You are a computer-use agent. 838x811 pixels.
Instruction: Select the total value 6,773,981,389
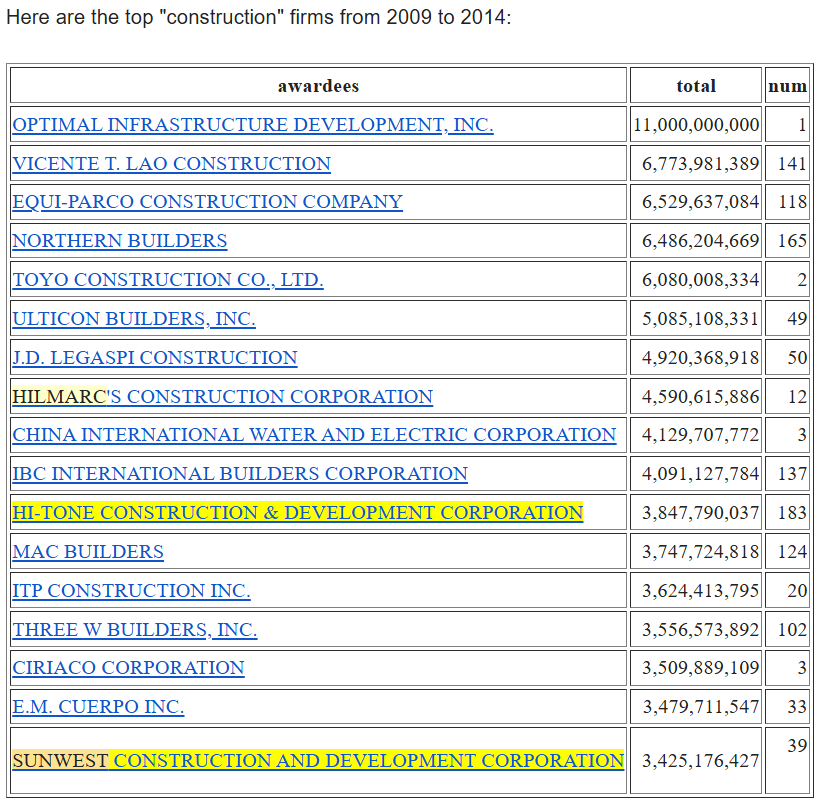(700, 164)
